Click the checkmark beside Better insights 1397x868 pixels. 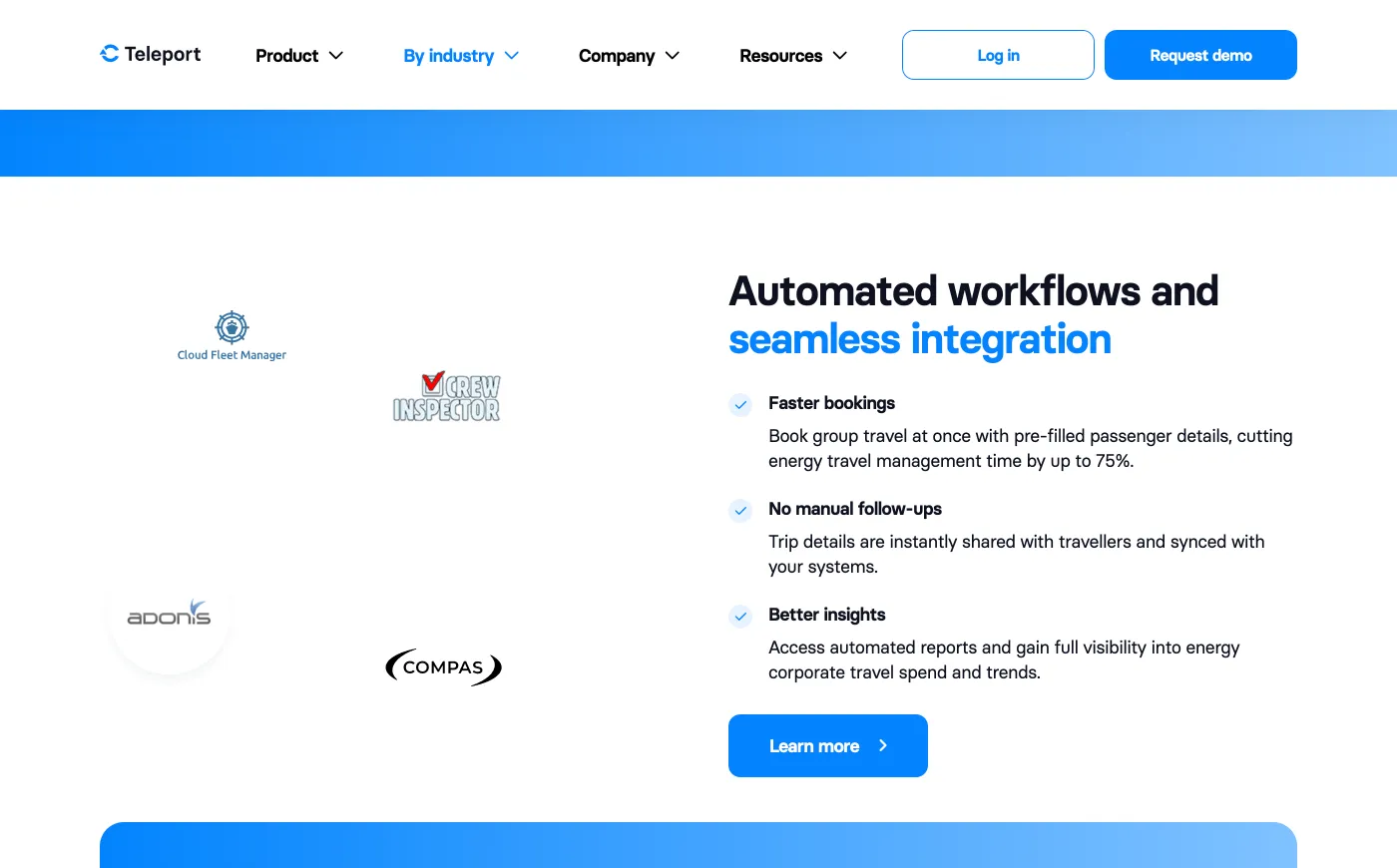pos(740,617)
